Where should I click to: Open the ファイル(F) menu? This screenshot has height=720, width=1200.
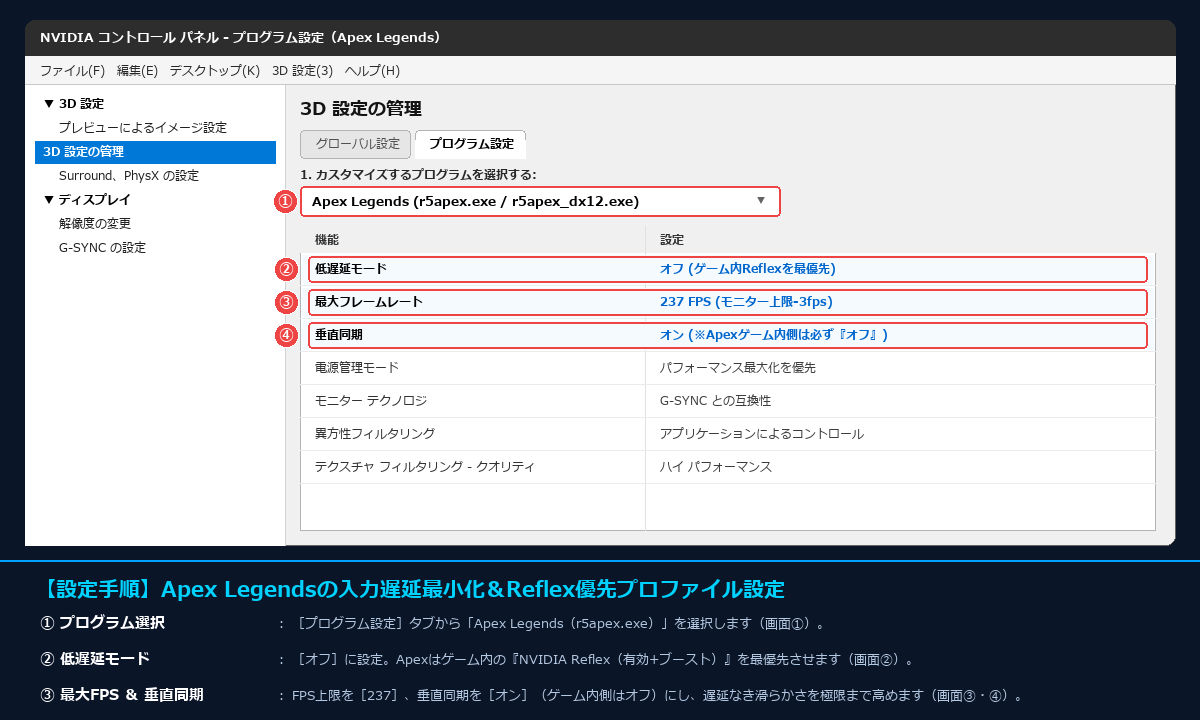[x=72, y=71]
